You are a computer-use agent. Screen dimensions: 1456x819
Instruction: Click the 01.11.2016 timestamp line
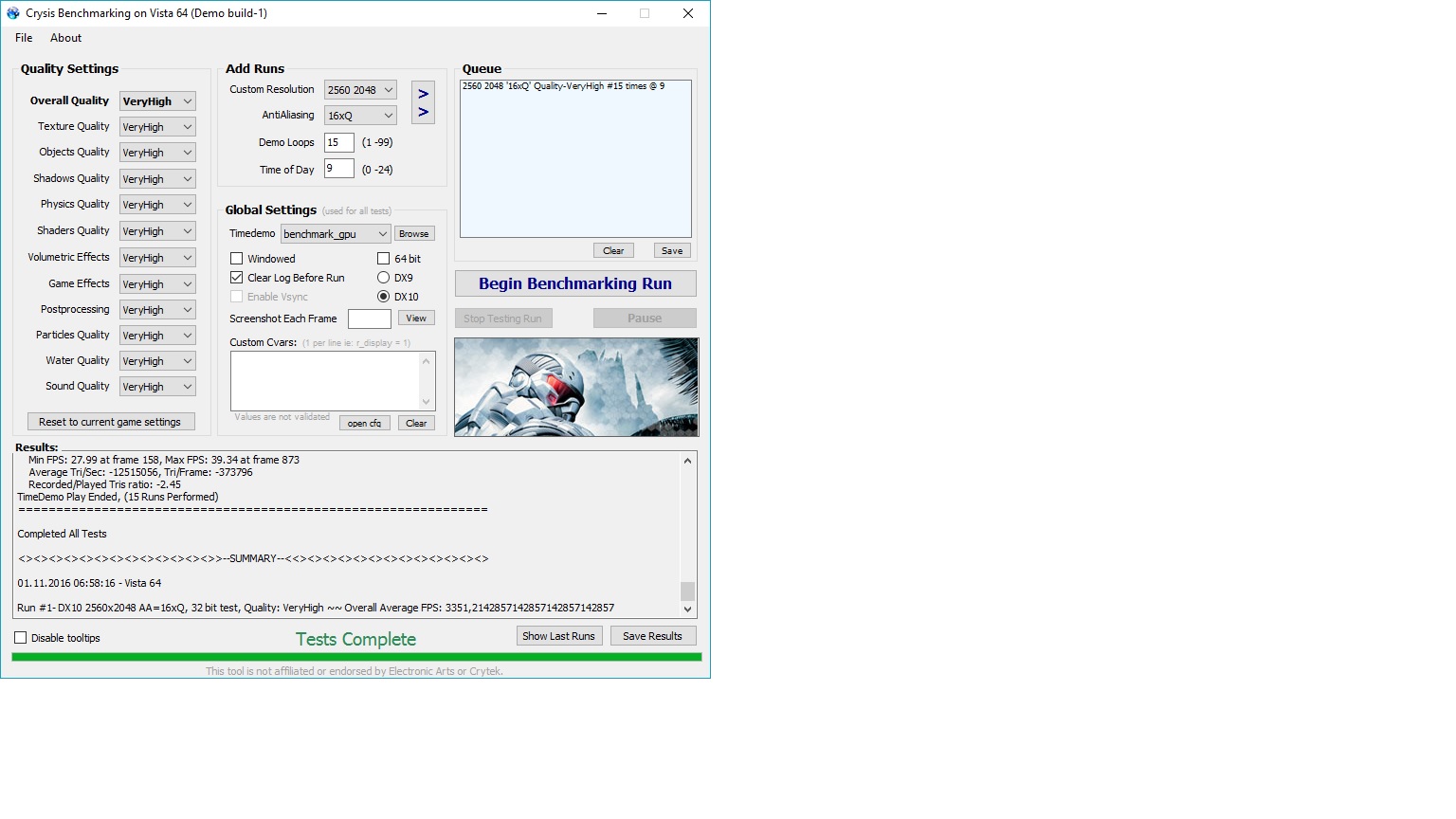(x=89, y=583)
